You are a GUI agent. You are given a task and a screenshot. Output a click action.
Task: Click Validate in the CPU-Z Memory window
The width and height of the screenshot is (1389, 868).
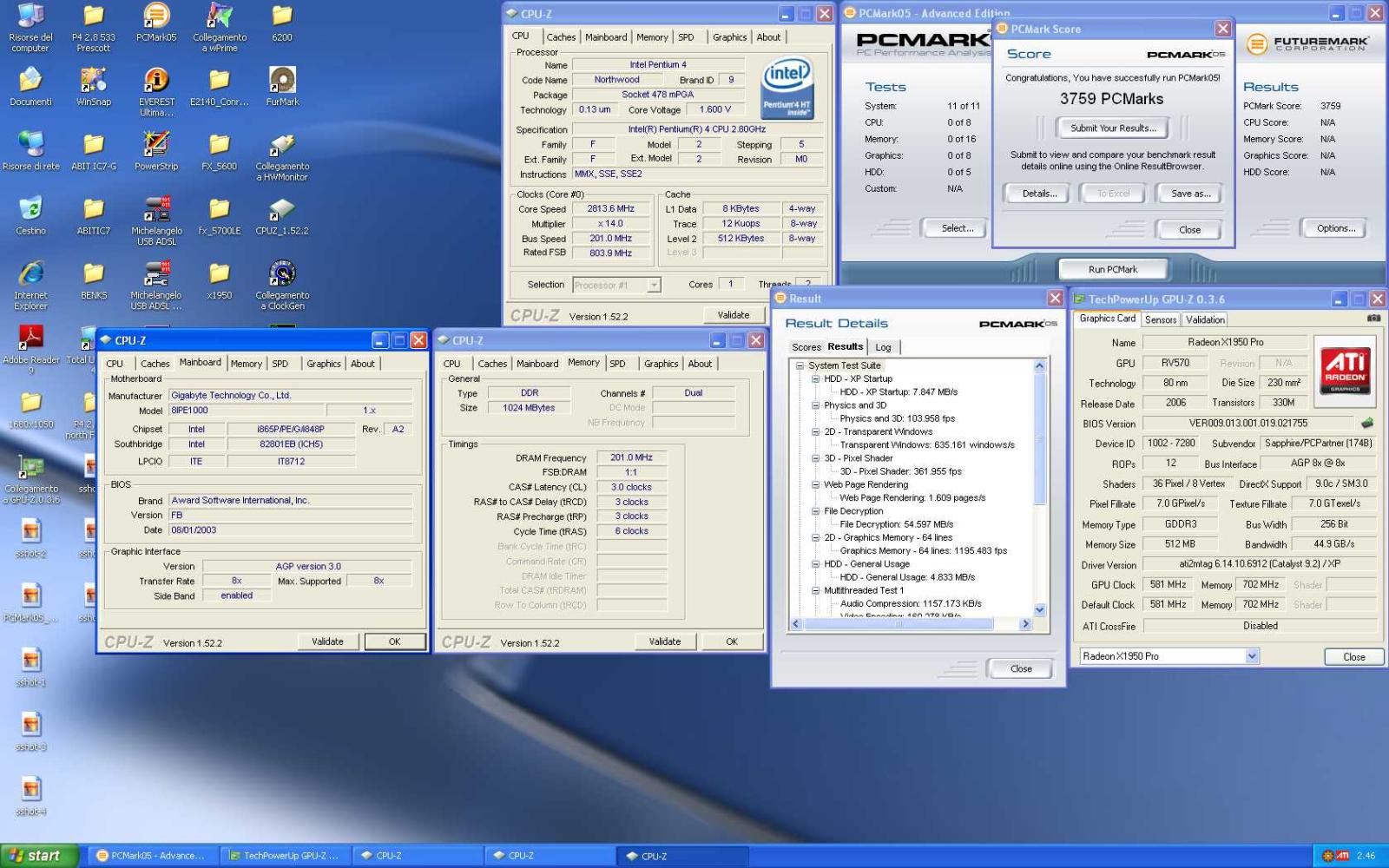point(664,641)
